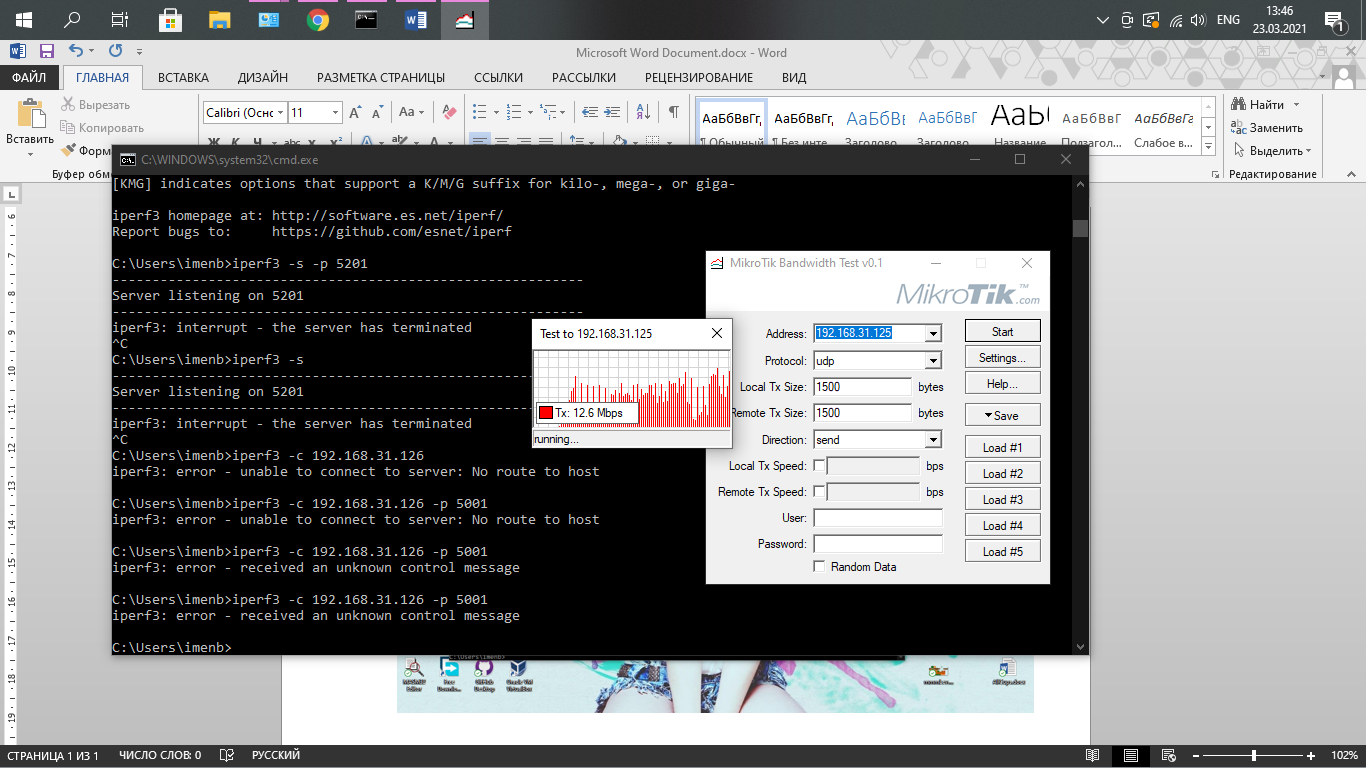Screen dimensions: 1366x768
Task: Open the Calibri font name dropdown
Action: coord(281,113)
